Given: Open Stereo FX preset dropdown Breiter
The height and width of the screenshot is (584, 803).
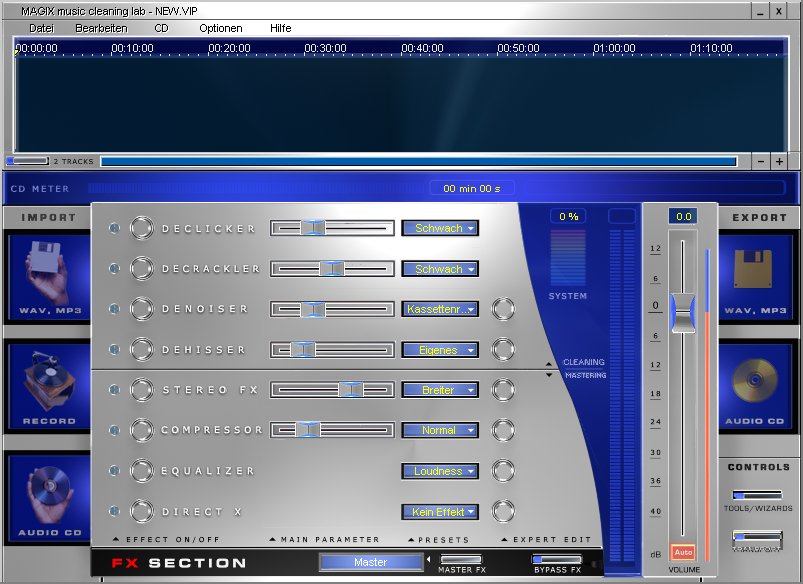Looking at the screenshot, I should 440,390.
